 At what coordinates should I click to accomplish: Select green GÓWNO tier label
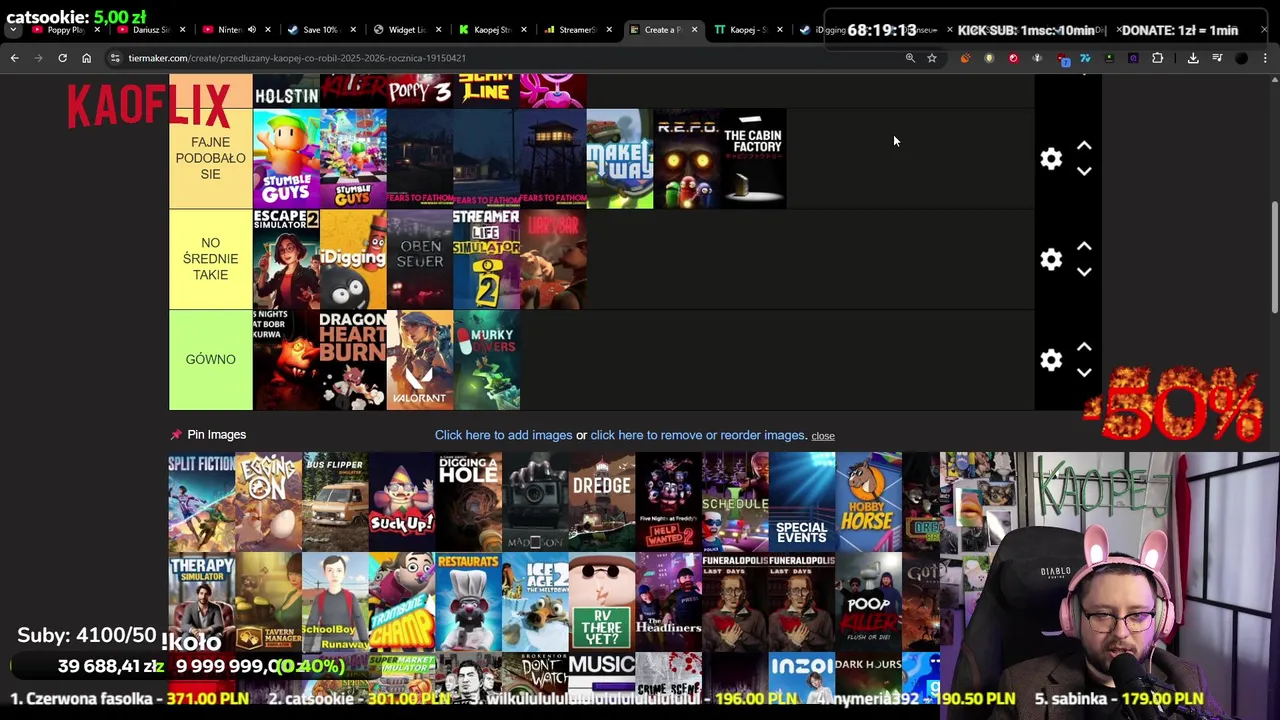pyautogui.click(x=210, y=360)
